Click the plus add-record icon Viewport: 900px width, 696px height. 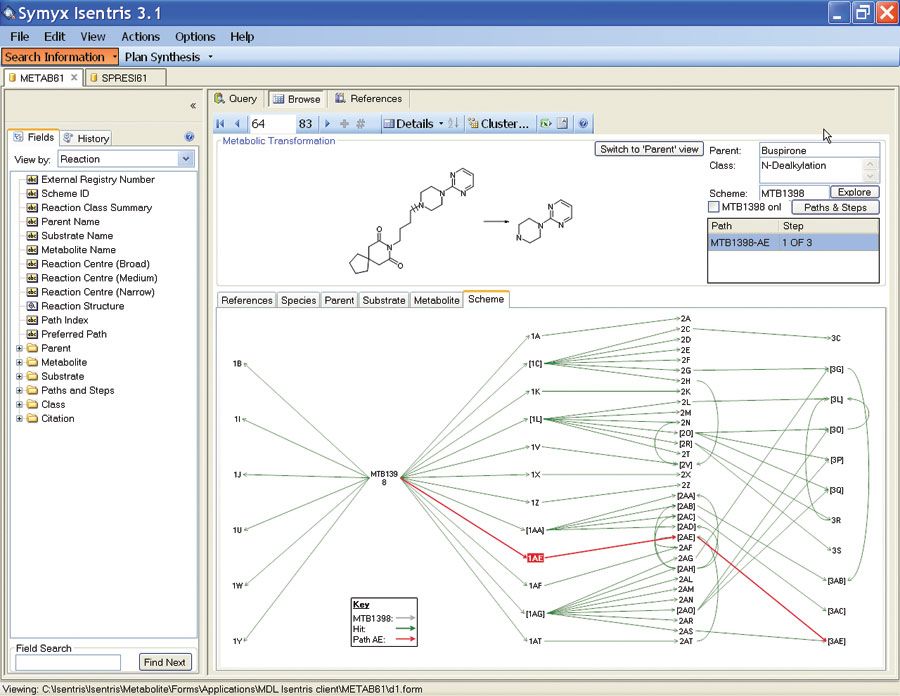344,123
